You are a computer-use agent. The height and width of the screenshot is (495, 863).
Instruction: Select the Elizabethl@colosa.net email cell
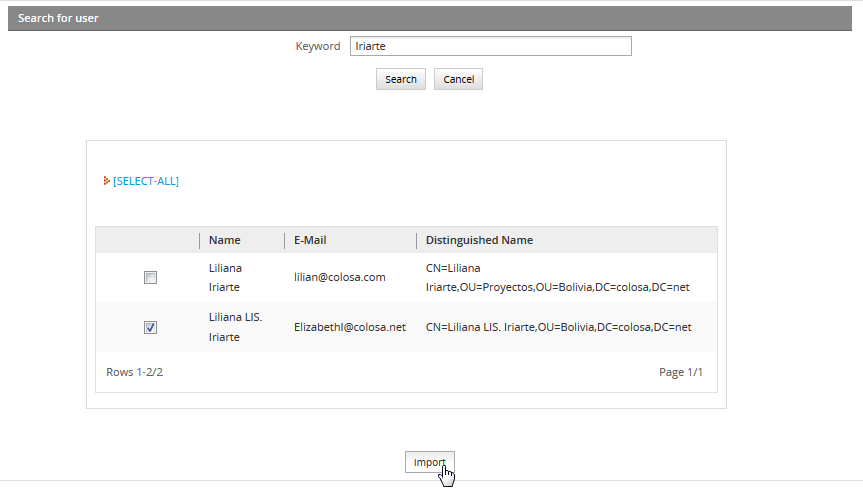pyautogui.click(x=349, y=327)
